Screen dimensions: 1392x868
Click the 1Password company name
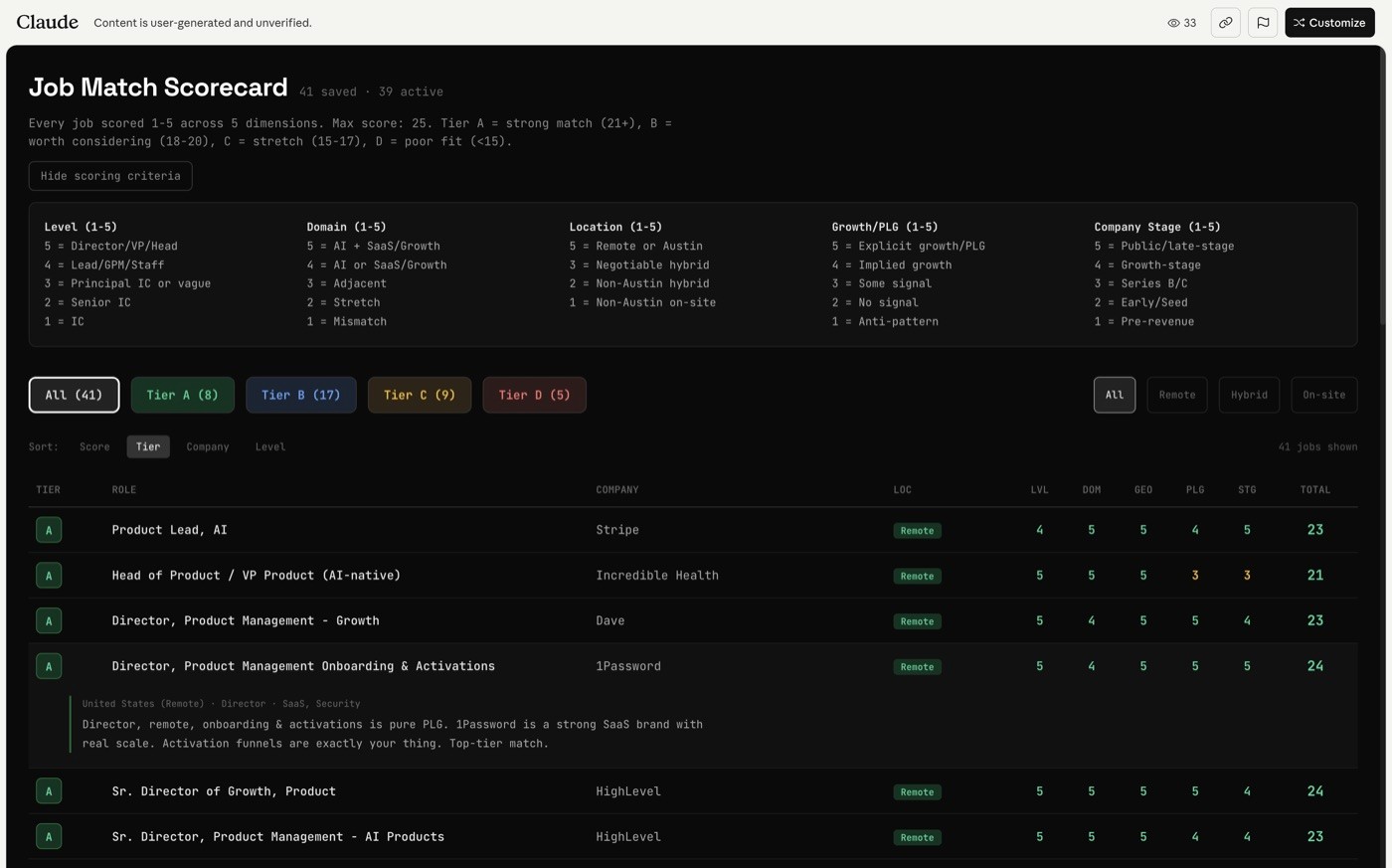point(628,666)
